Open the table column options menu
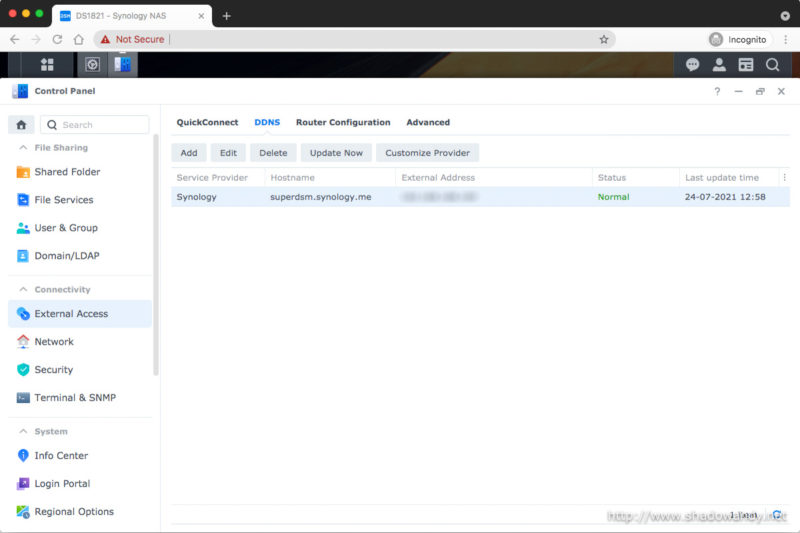The height and width of the screenshot is (533, 800). (x=785, y=177)
